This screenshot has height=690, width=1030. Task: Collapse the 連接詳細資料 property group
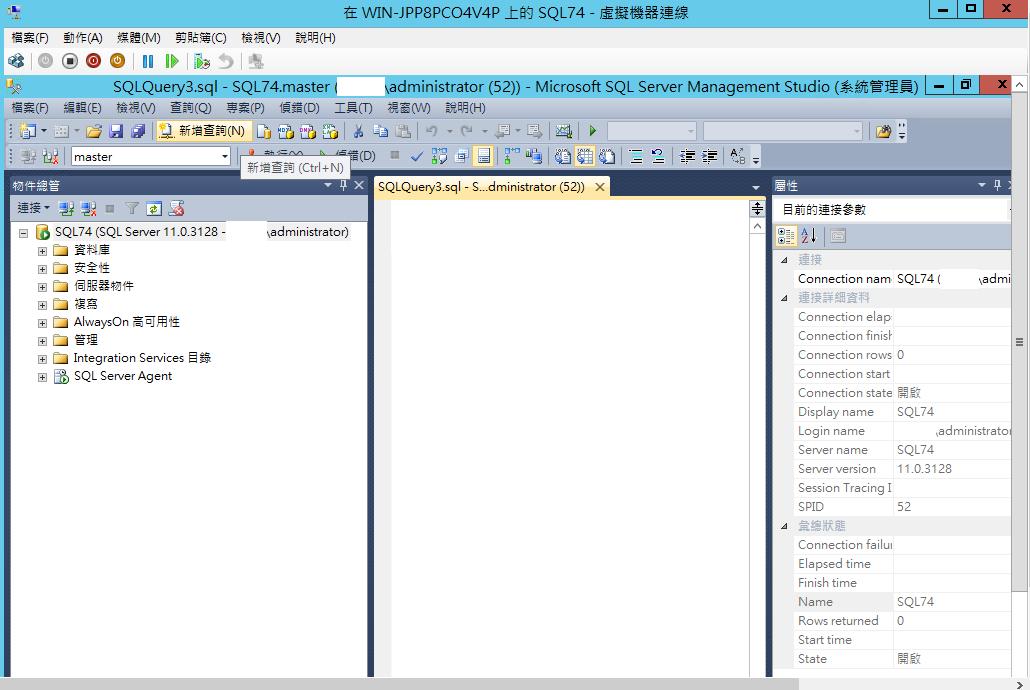pos(784,298)
